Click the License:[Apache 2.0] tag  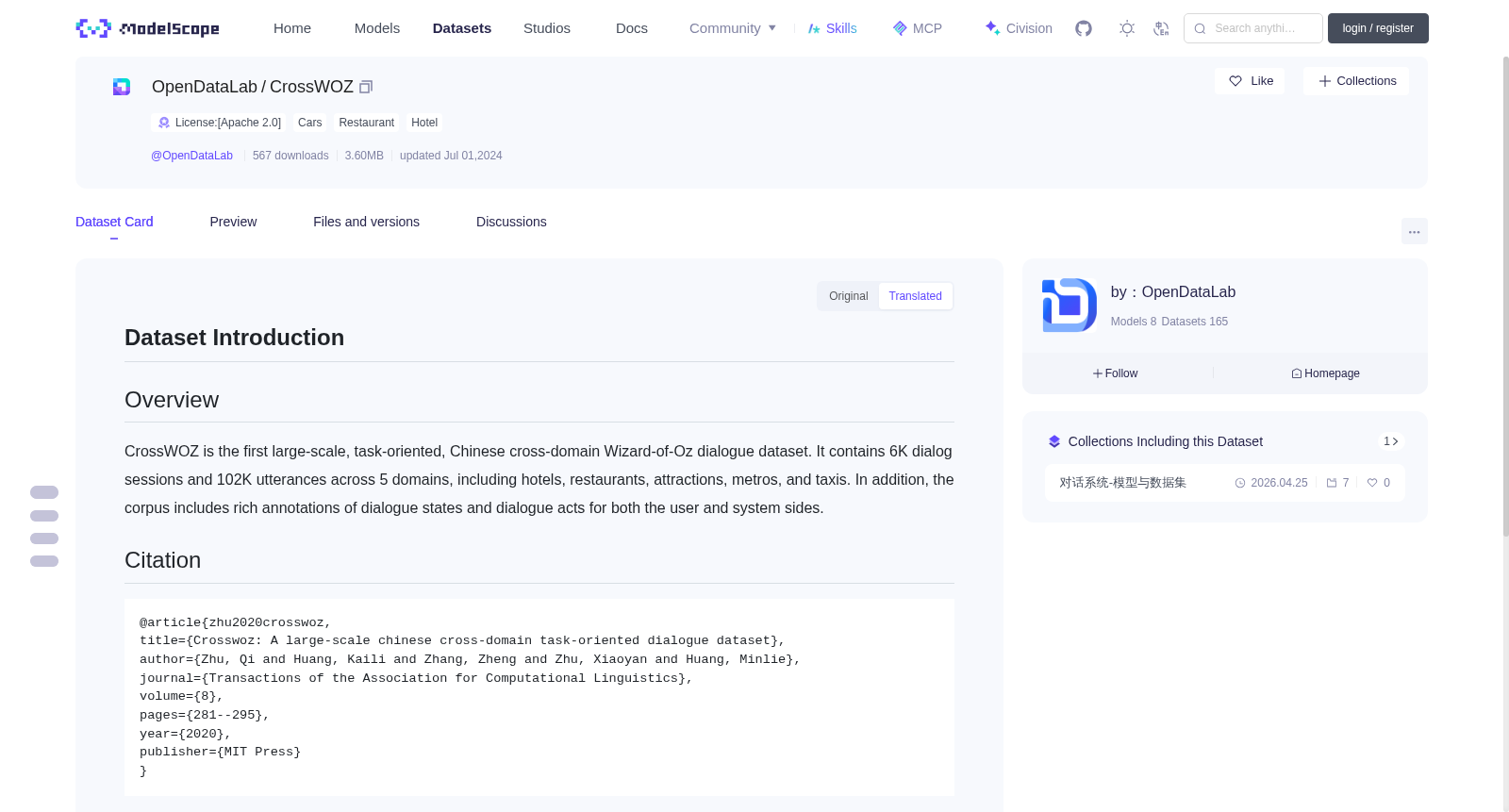pos(220,123)
